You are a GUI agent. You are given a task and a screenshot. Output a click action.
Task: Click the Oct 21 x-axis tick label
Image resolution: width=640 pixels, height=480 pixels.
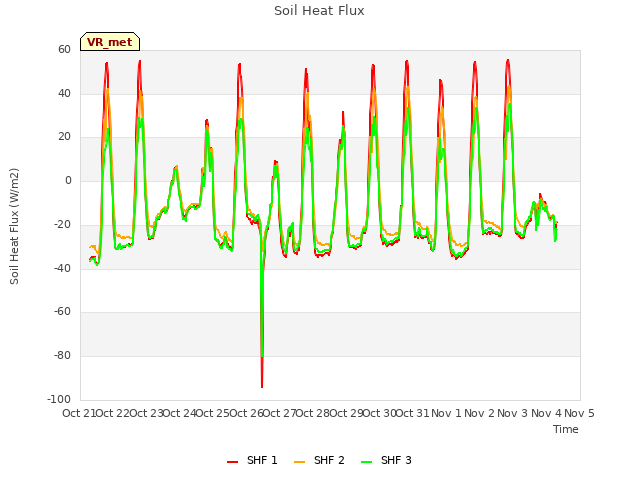tap(79, 413)
